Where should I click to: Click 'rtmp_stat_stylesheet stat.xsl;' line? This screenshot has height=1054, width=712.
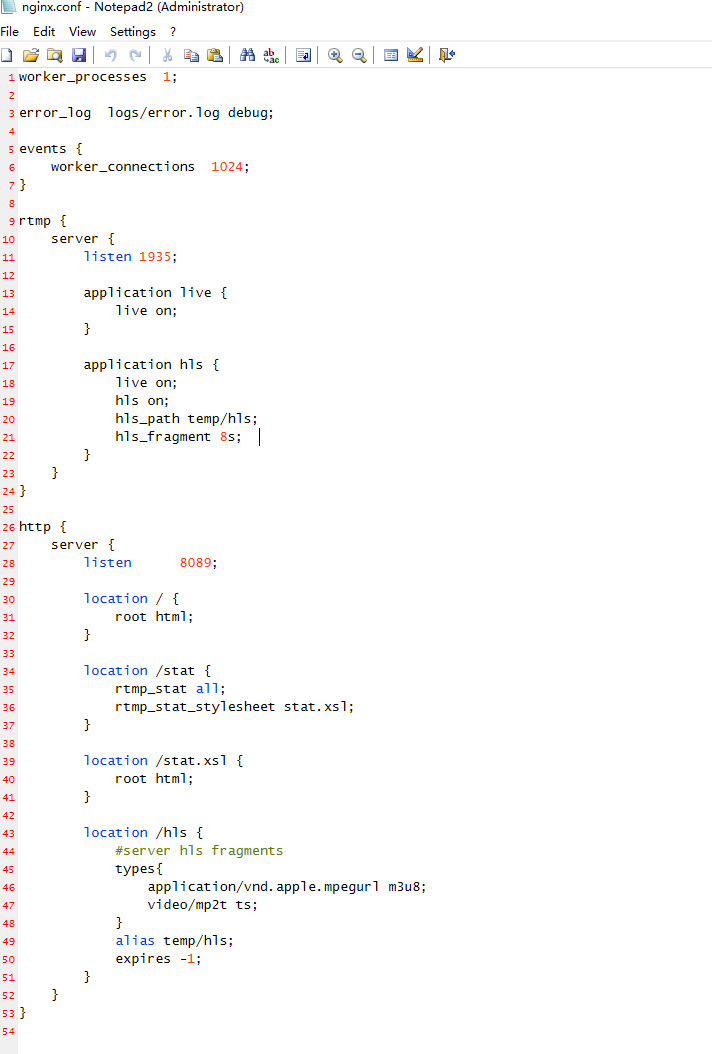pos(235,706)
